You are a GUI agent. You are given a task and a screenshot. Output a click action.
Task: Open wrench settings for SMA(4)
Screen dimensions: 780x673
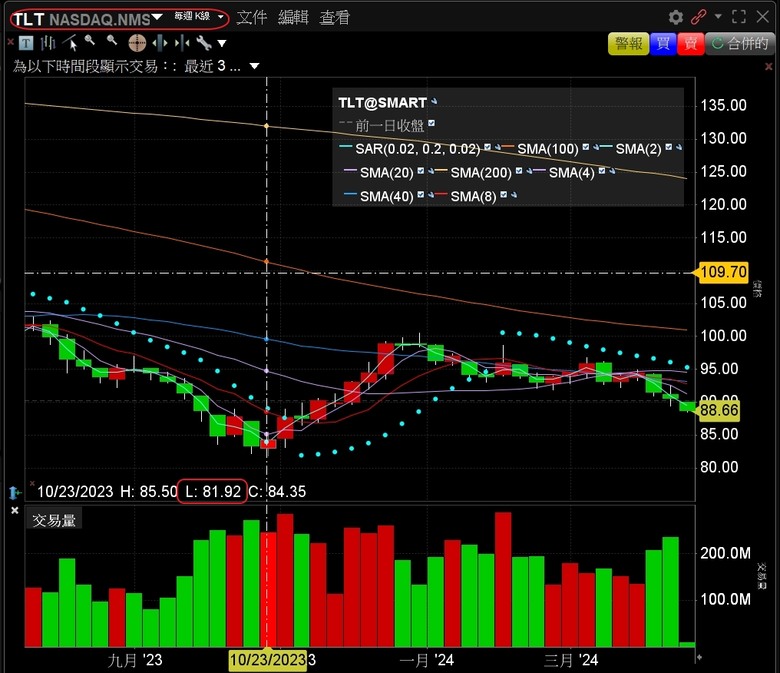point(612,171)
